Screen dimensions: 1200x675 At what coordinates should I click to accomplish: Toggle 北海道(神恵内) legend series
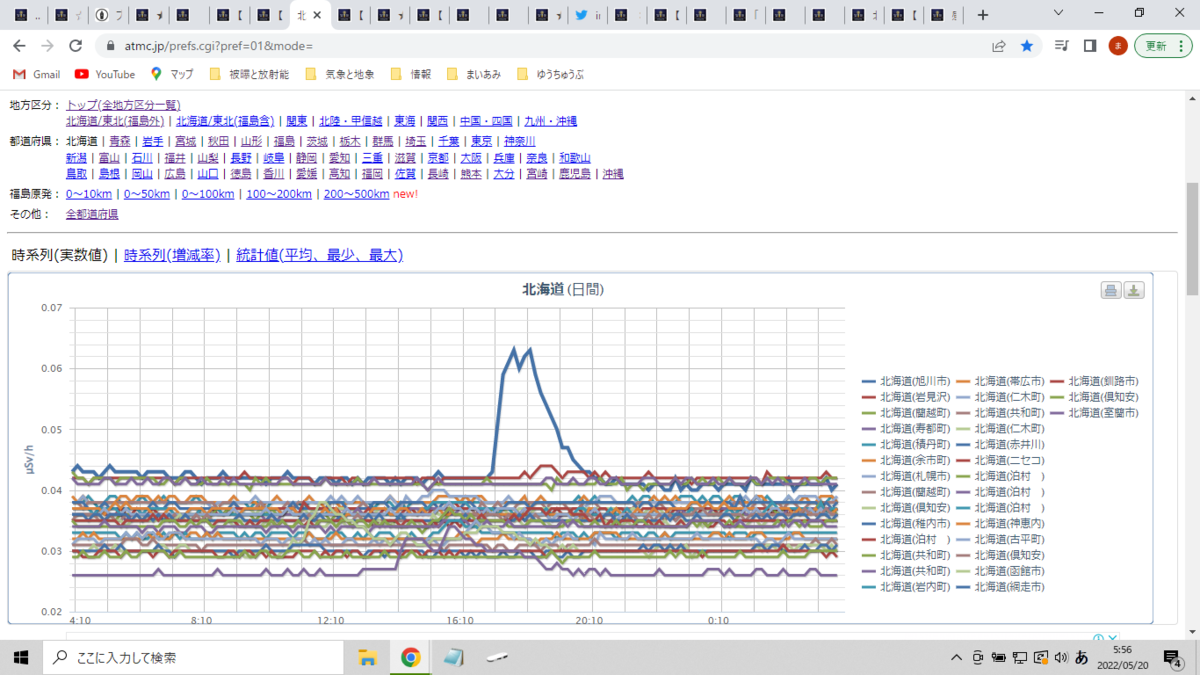(x=1000, y=523)
